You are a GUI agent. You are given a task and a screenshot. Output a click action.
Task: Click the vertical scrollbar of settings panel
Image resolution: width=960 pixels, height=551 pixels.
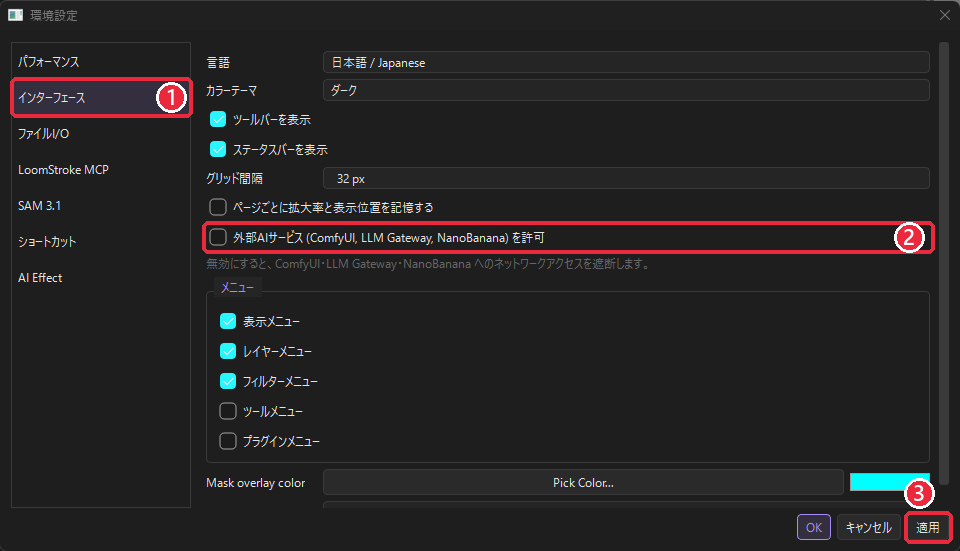[x=944, y=263]
